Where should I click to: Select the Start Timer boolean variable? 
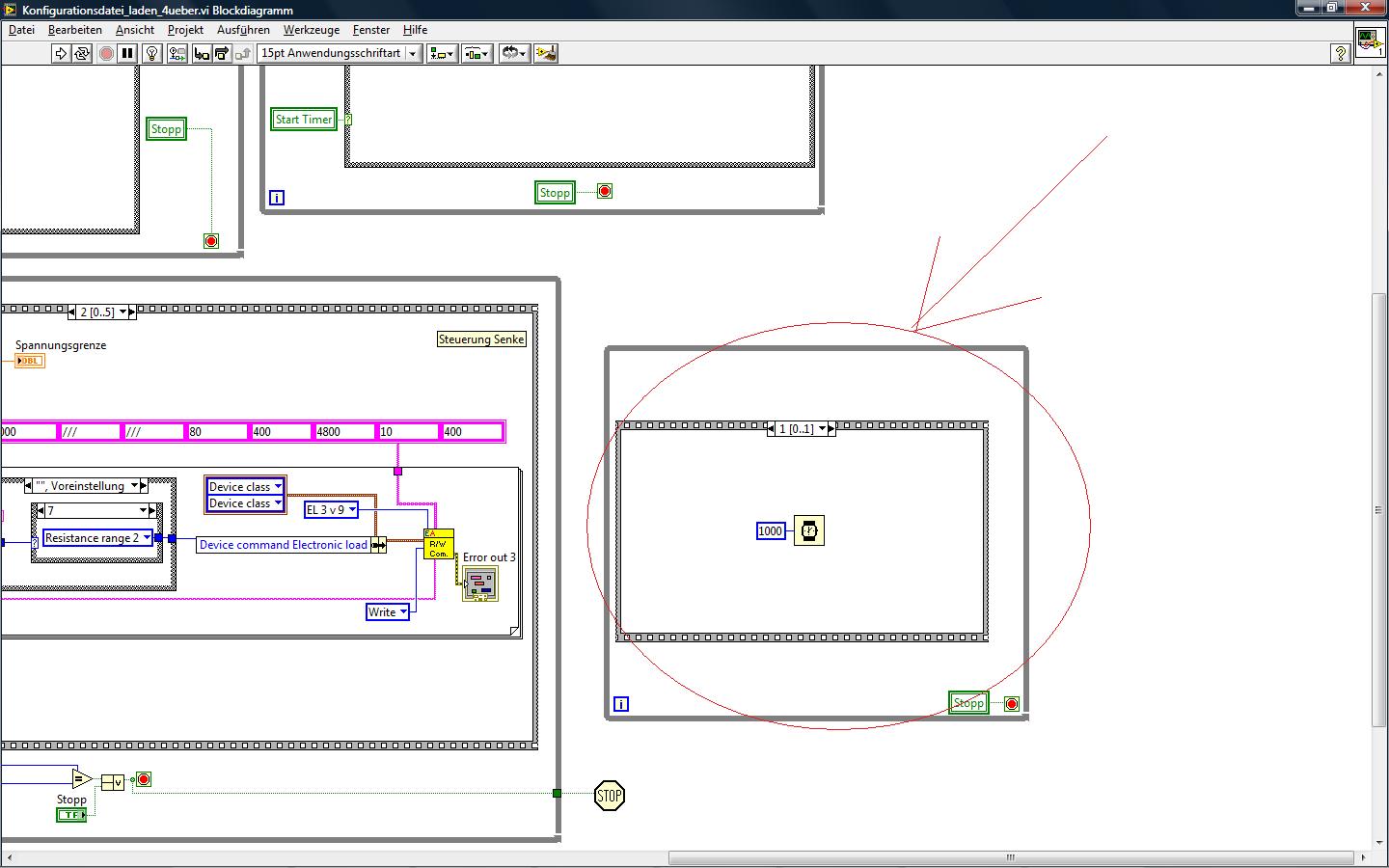pyautogui.click(x=304, y=120)
